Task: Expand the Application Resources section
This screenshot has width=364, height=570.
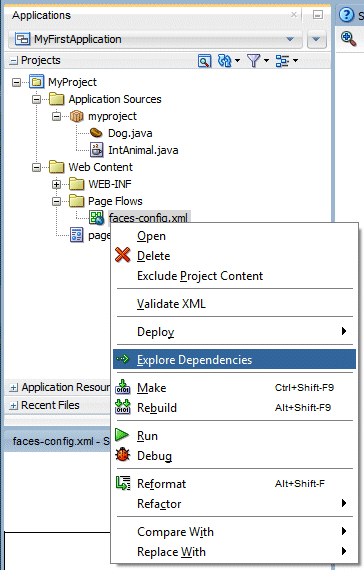Action: [13, 388]
